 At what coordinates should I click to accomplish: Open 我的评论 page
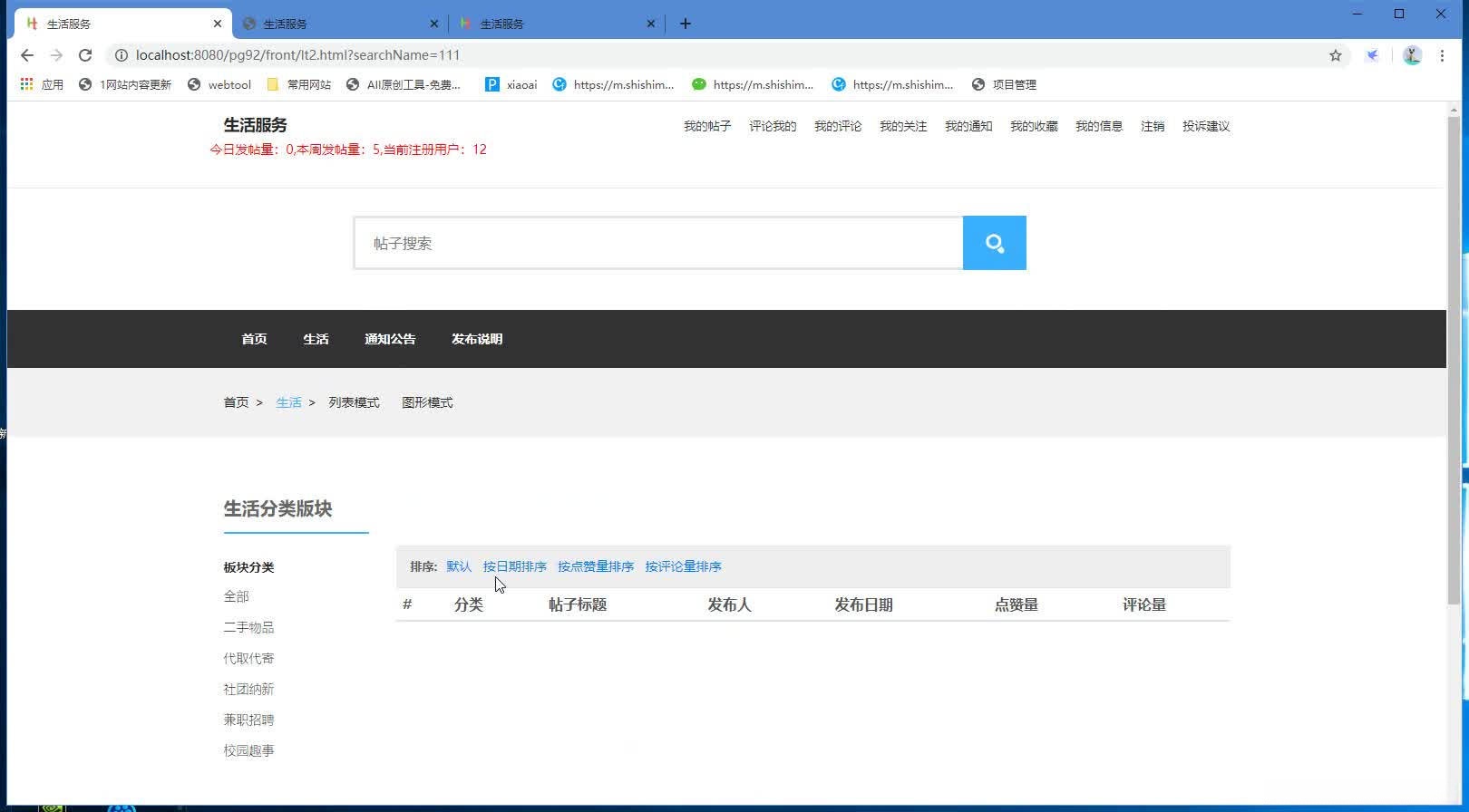pos(838,126)
